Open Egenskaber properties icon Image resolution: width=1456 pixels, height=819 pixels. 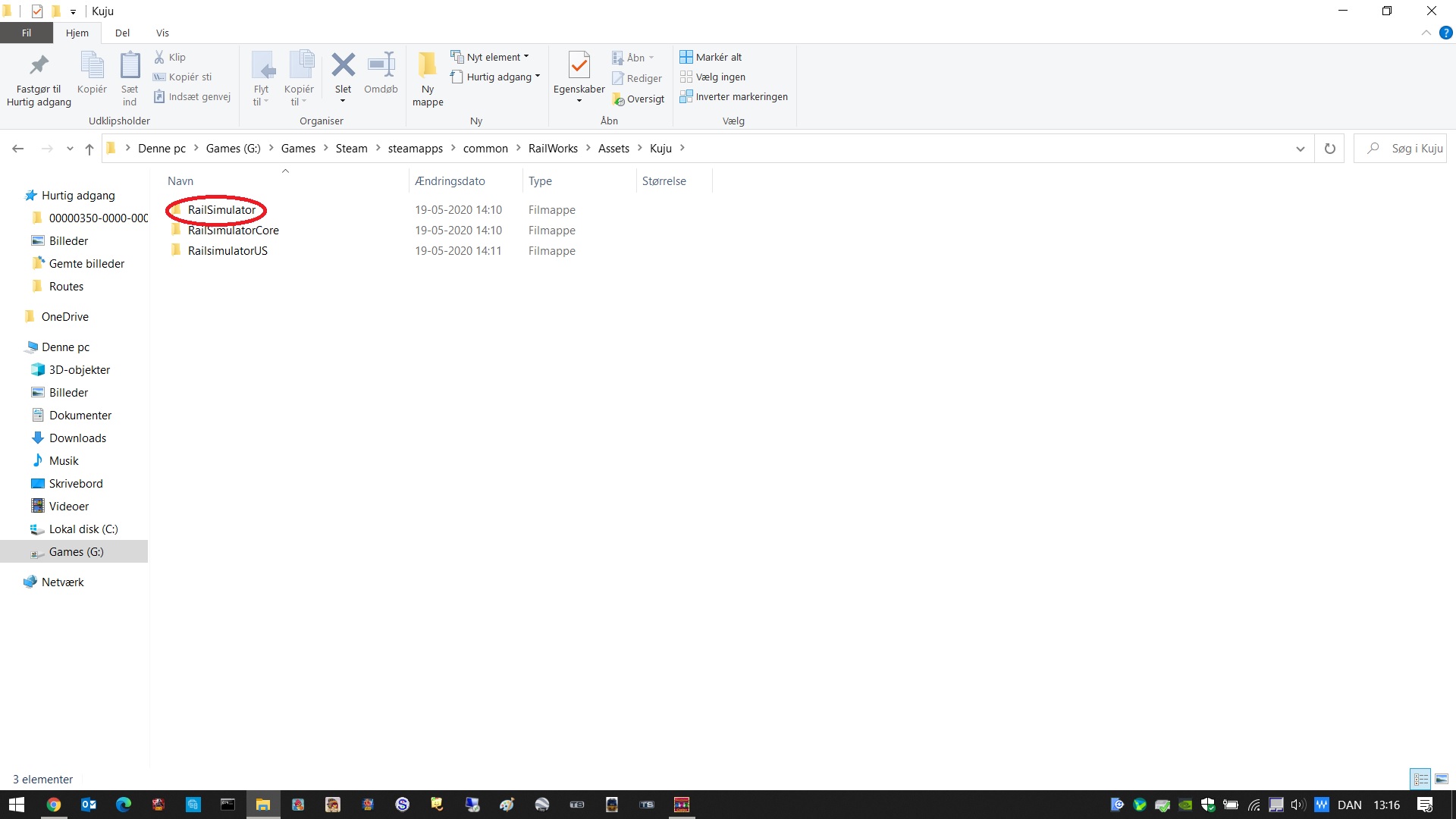(x=579, y=67)
